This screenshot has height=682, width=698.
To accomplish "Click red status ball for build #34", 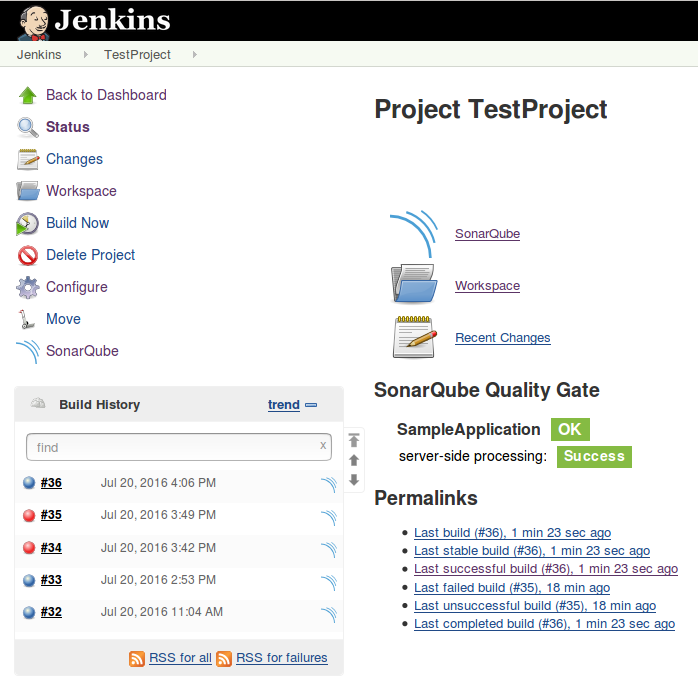I will click(29, 548).
